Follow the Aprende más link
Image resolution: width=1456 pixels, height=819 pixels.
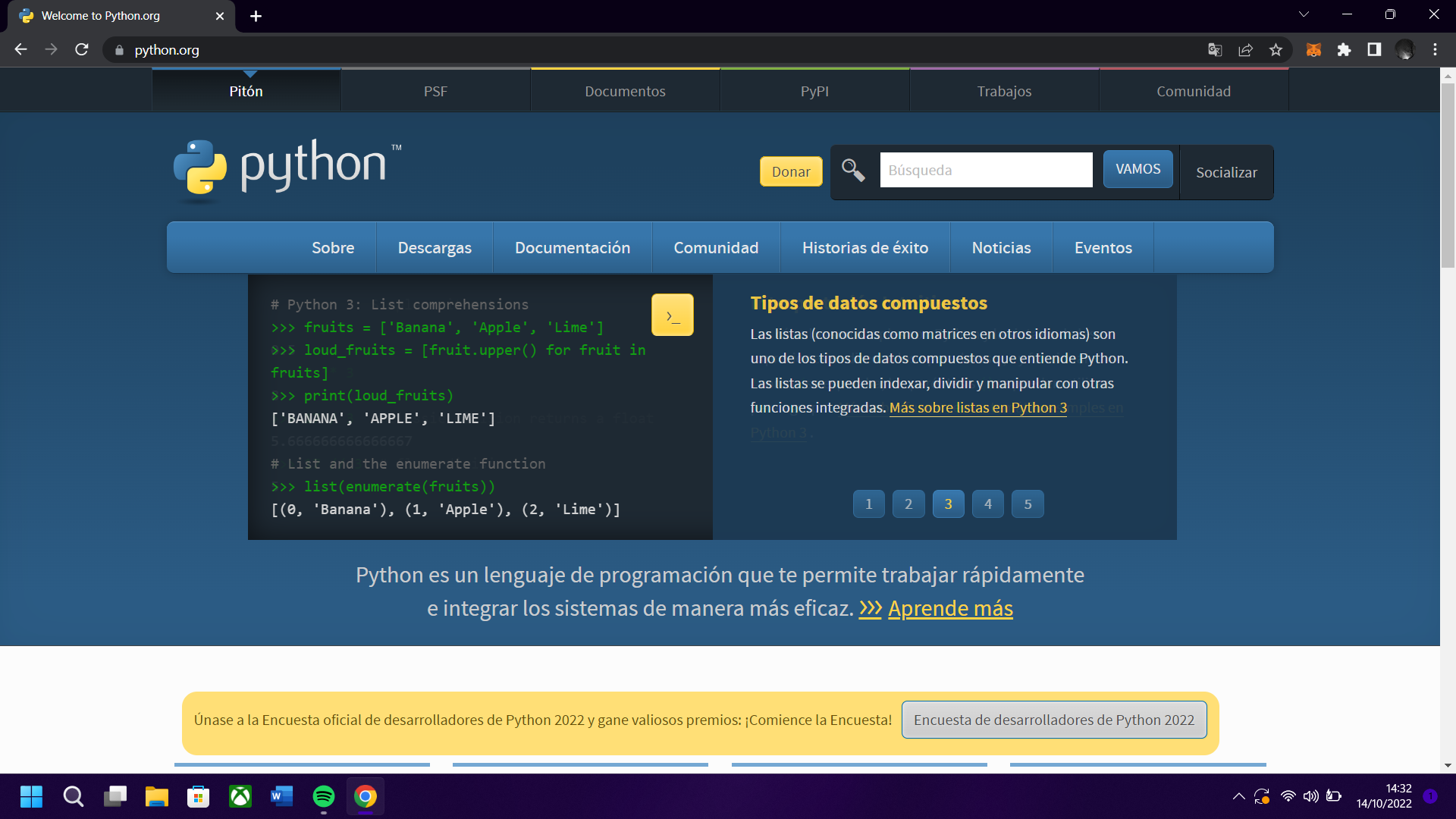[950, 608]
